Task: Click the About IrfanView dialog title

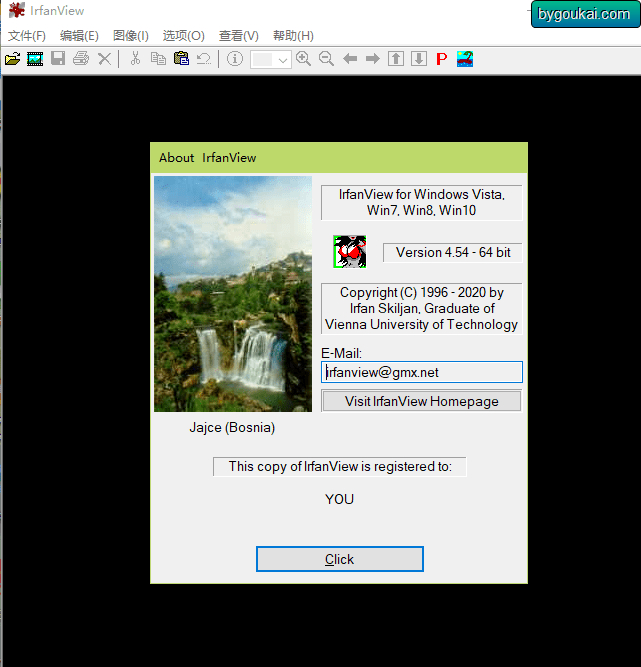Action: (x=208, y=158)
